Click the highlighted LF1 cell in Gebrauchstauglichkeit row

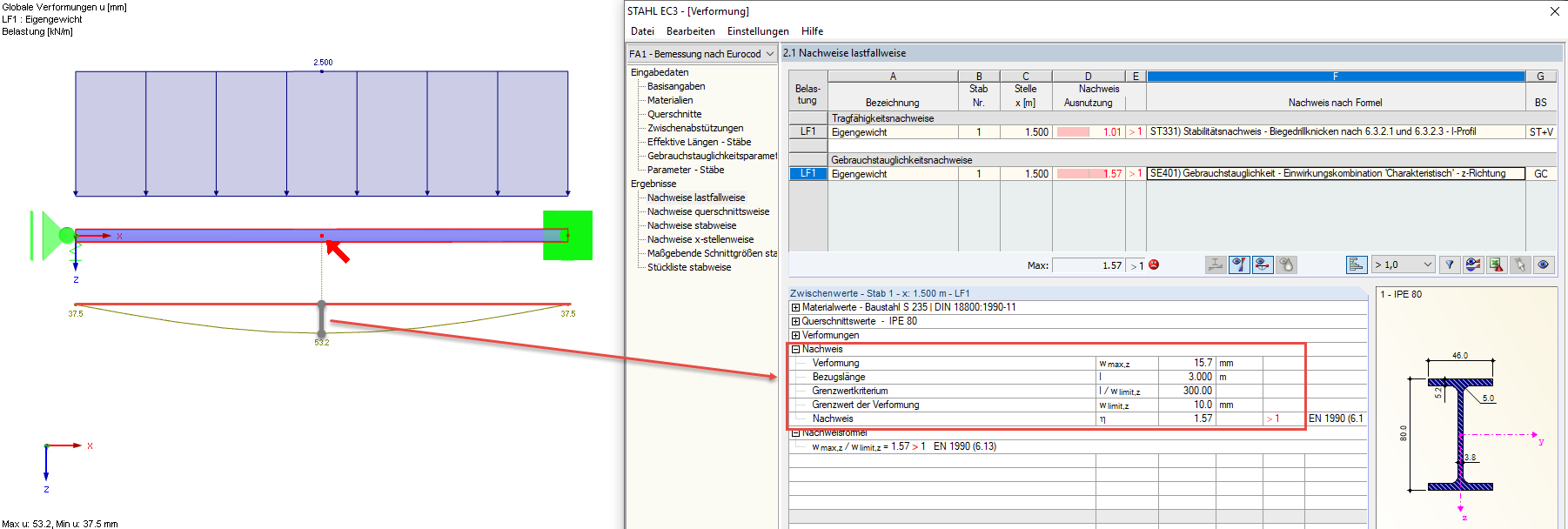[x=808, y=174]
